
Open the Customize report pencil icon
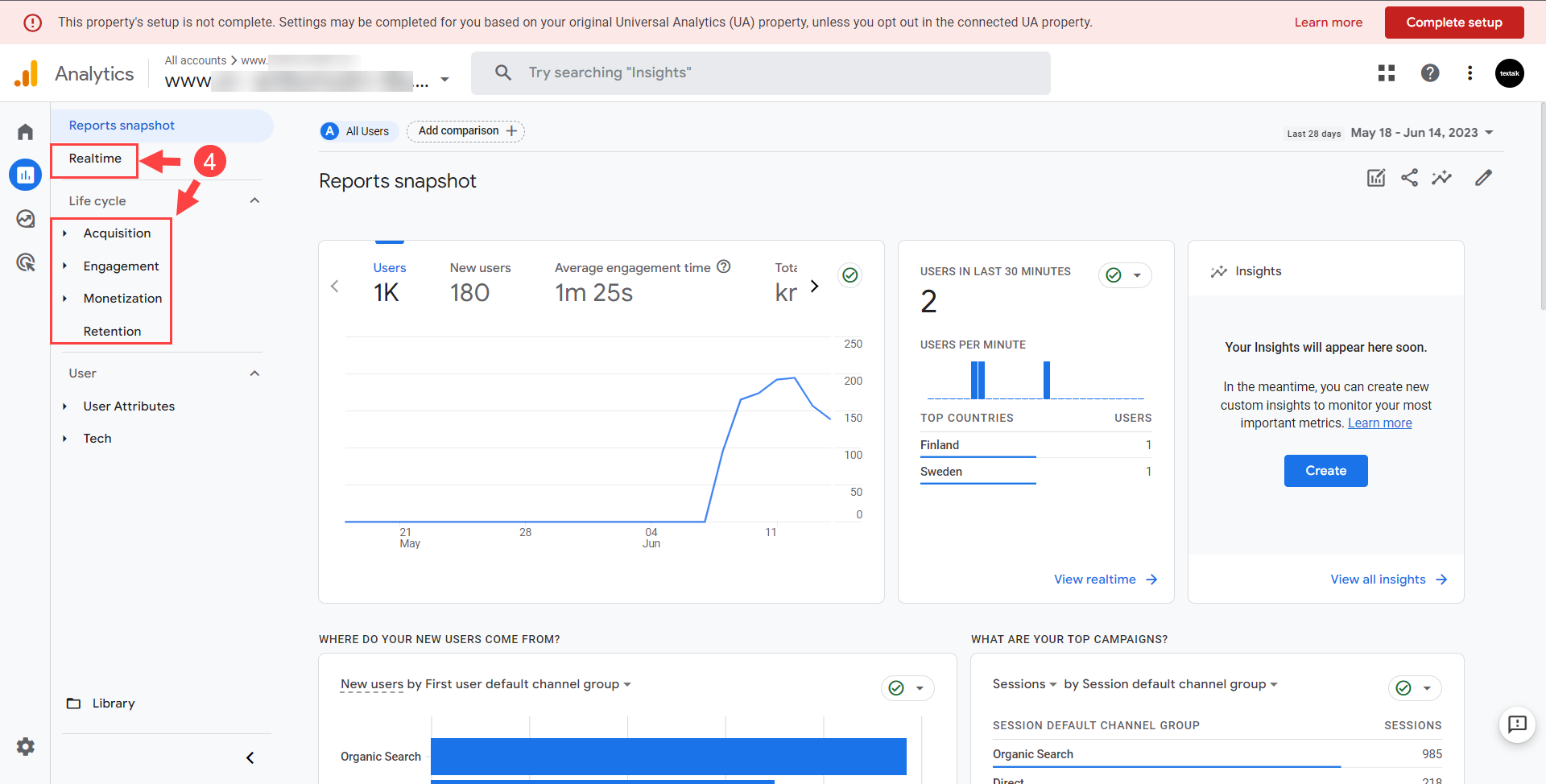click(1483, 178)
